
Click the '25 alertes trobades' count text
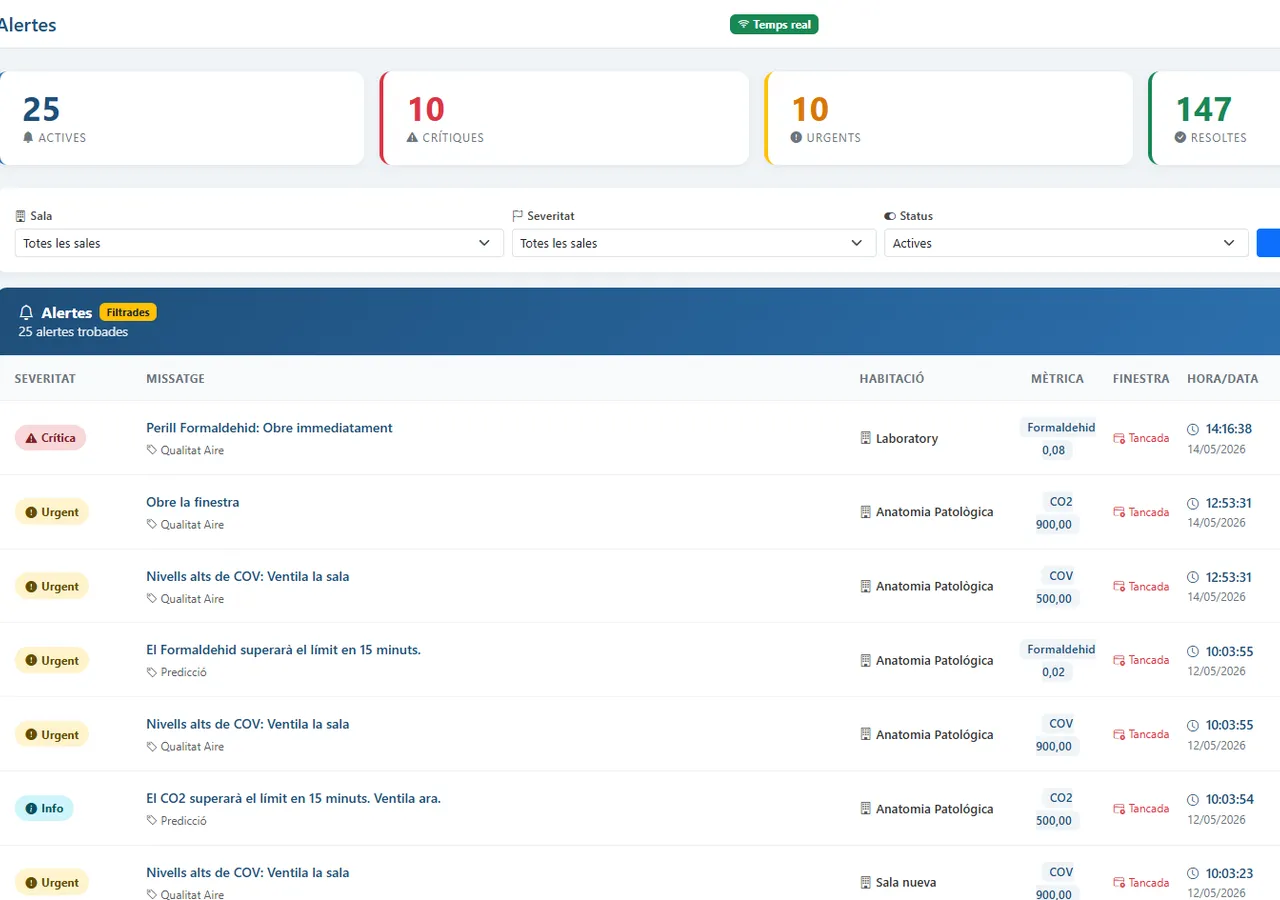click(73, 332)
